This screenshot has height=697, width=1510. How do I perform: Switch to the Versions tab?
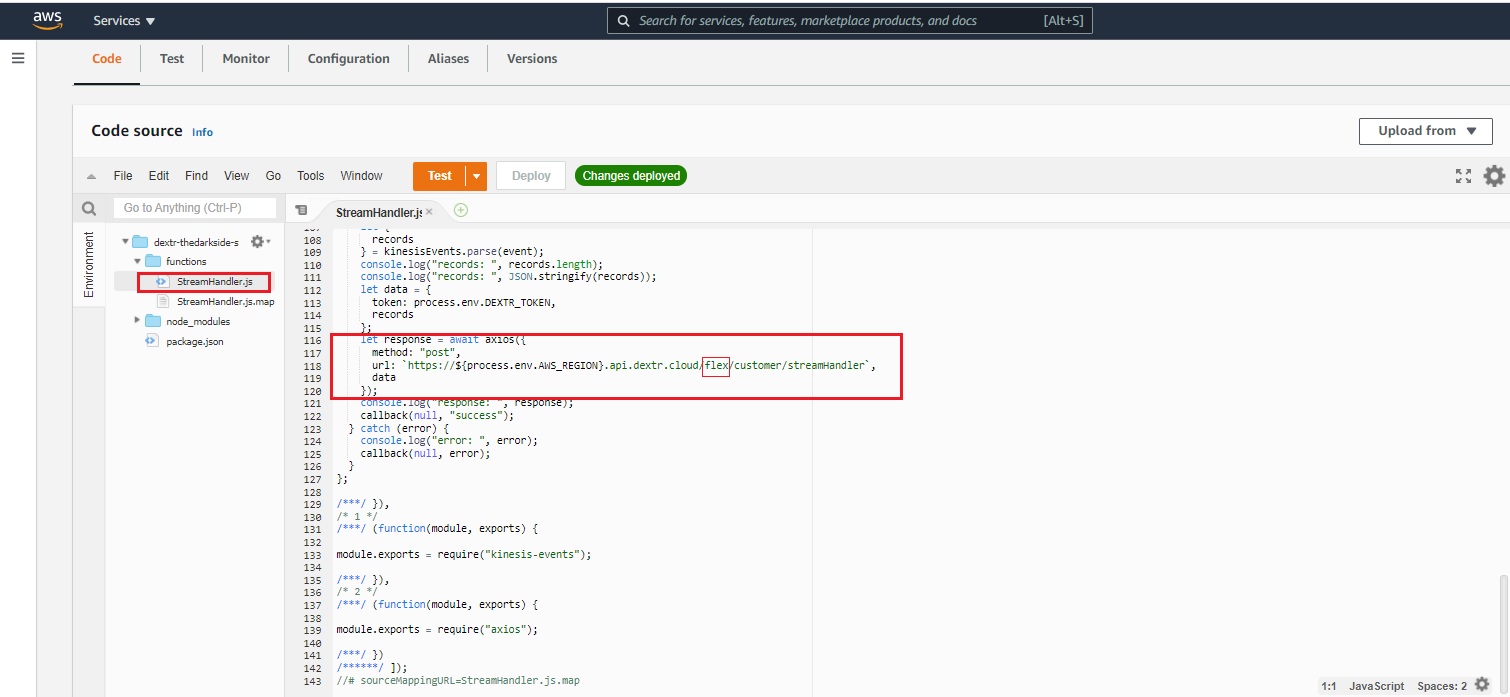(532, 58)
